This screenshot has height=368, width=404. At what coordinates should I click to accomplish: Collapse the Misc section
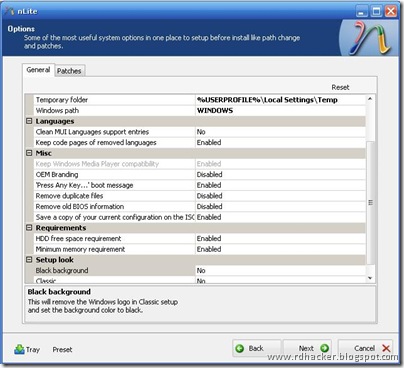(x=29, y=153)
